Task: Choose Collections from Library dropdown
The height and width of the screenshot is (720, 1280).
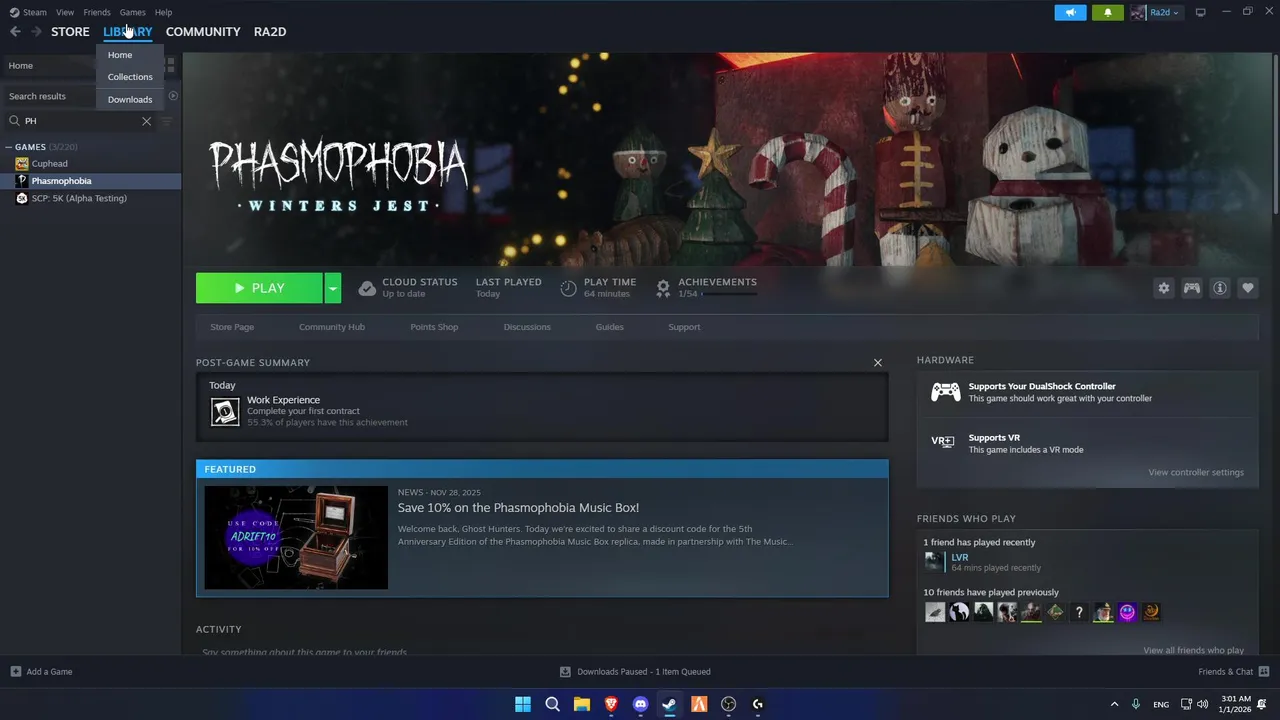Action: pos(130,77)
